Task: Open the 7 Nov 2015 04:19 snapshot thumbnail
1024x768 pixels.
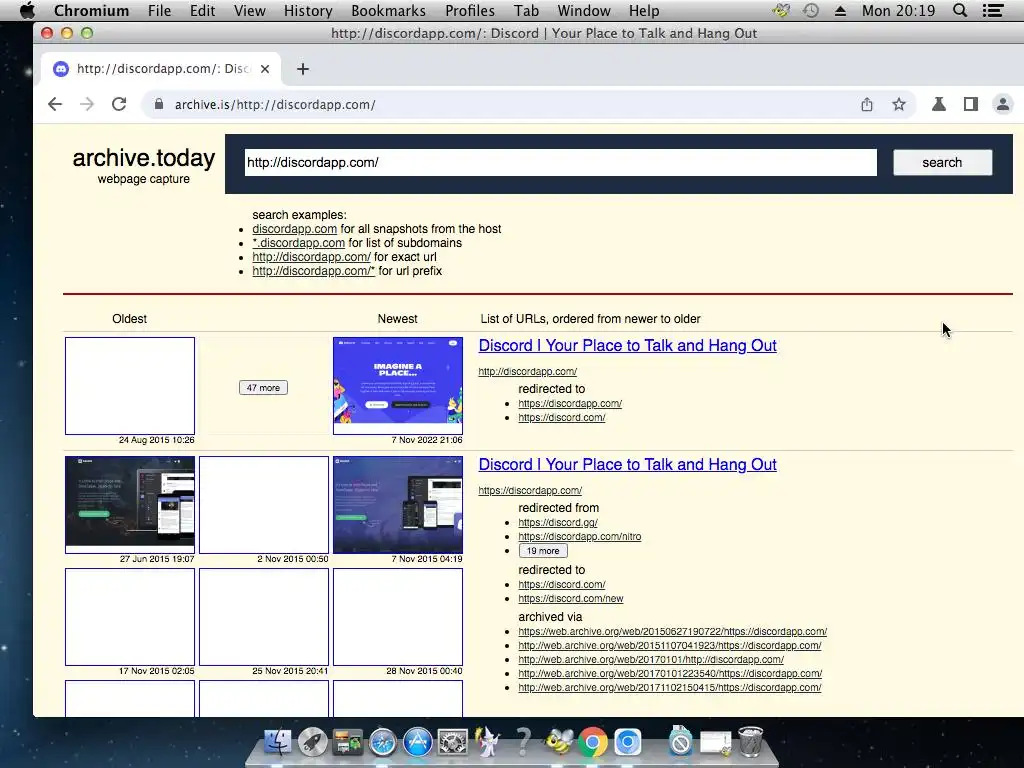Action: tap(398, 505)
